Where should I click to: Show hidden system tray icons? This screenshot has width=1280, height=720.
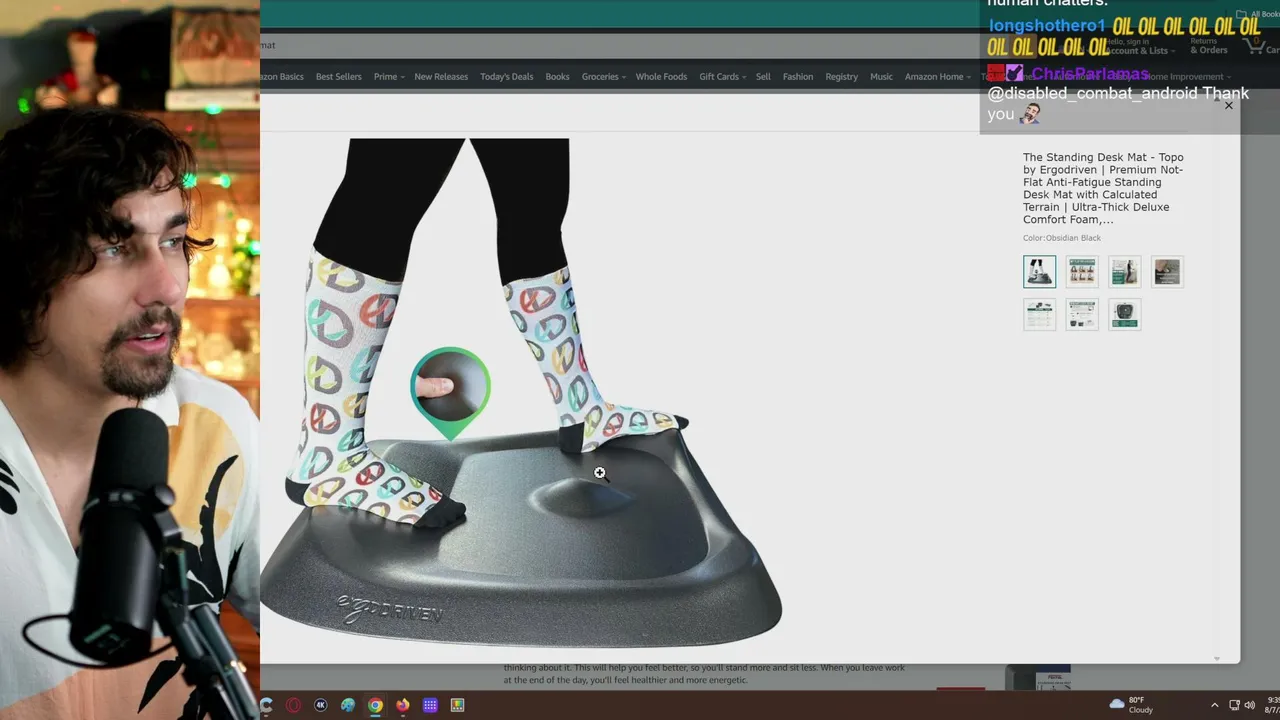click(1214, 705)
